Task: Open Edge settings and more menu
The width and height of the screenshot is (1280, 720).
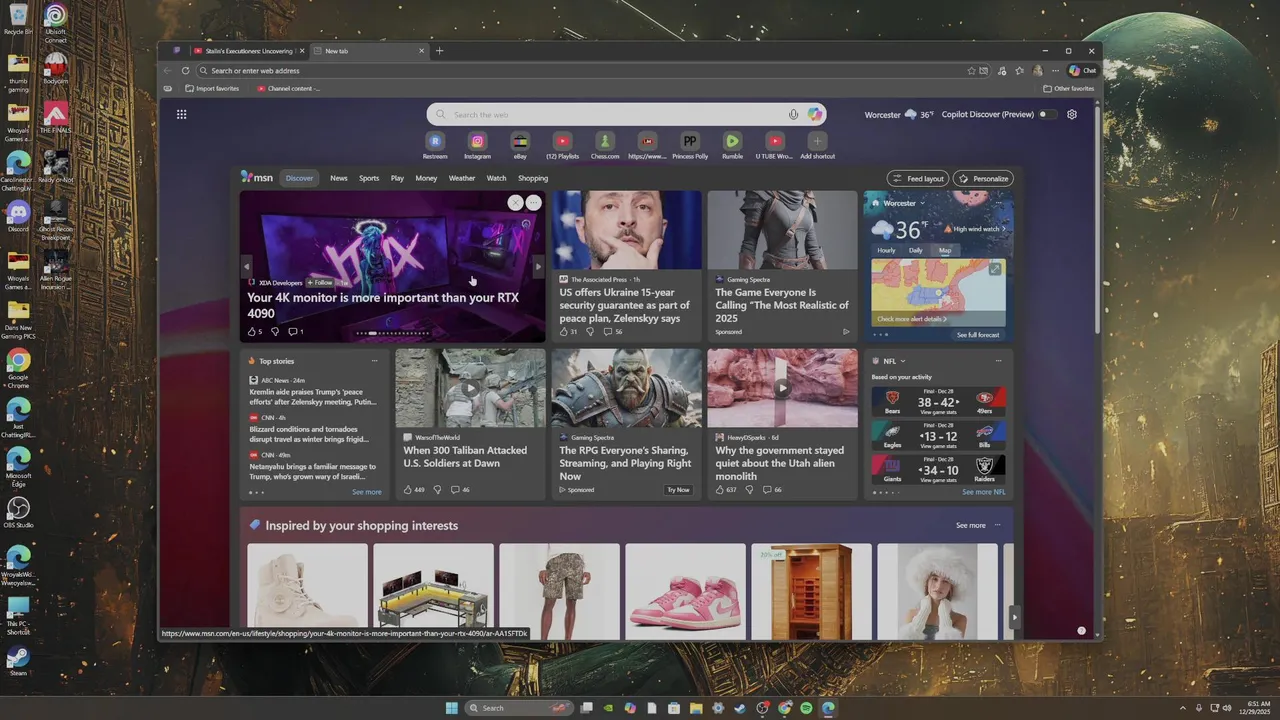Action: (1054, 71)
